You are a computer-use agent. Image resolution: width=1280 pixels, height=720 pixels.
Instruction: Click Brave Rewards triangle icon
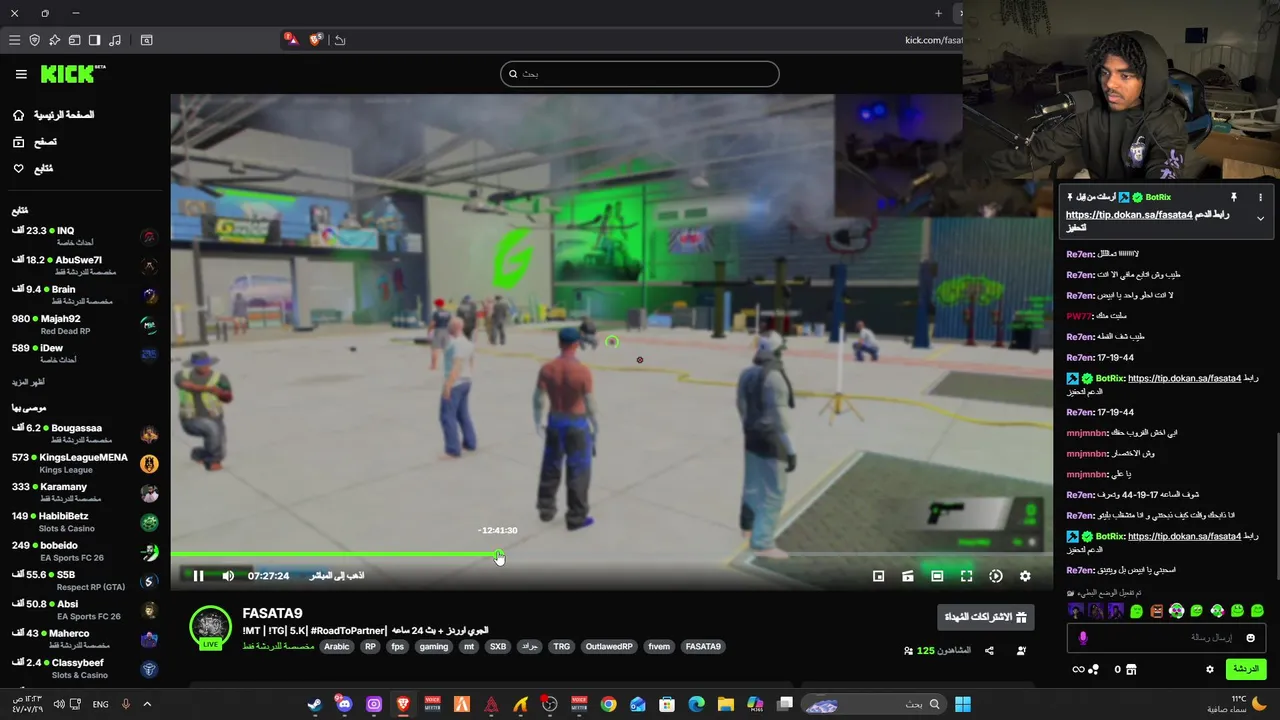290,40
